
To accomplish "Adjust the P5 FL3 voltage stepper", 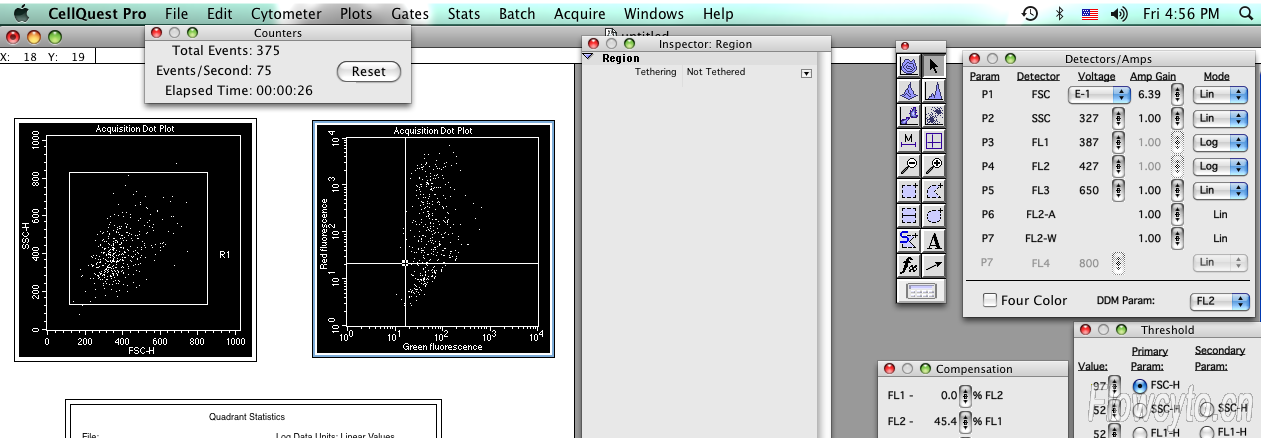I will pos(1118,190).
